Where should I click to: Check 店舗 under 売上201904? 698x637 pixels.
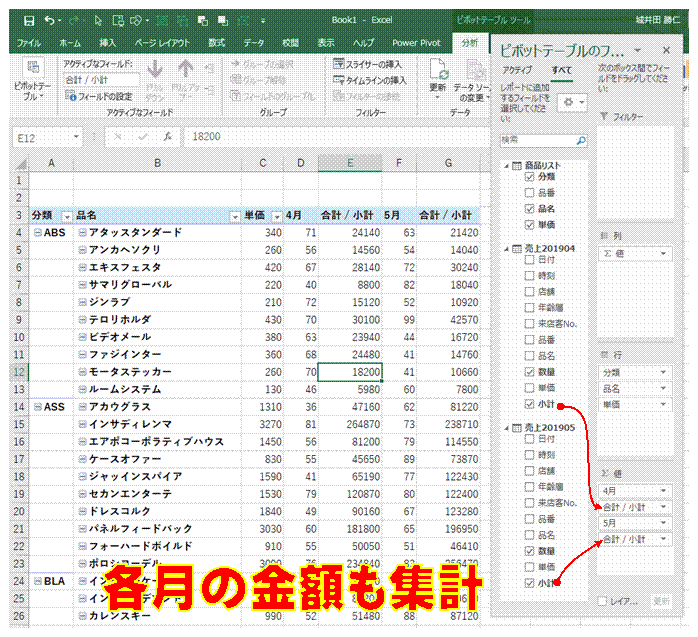529,292
